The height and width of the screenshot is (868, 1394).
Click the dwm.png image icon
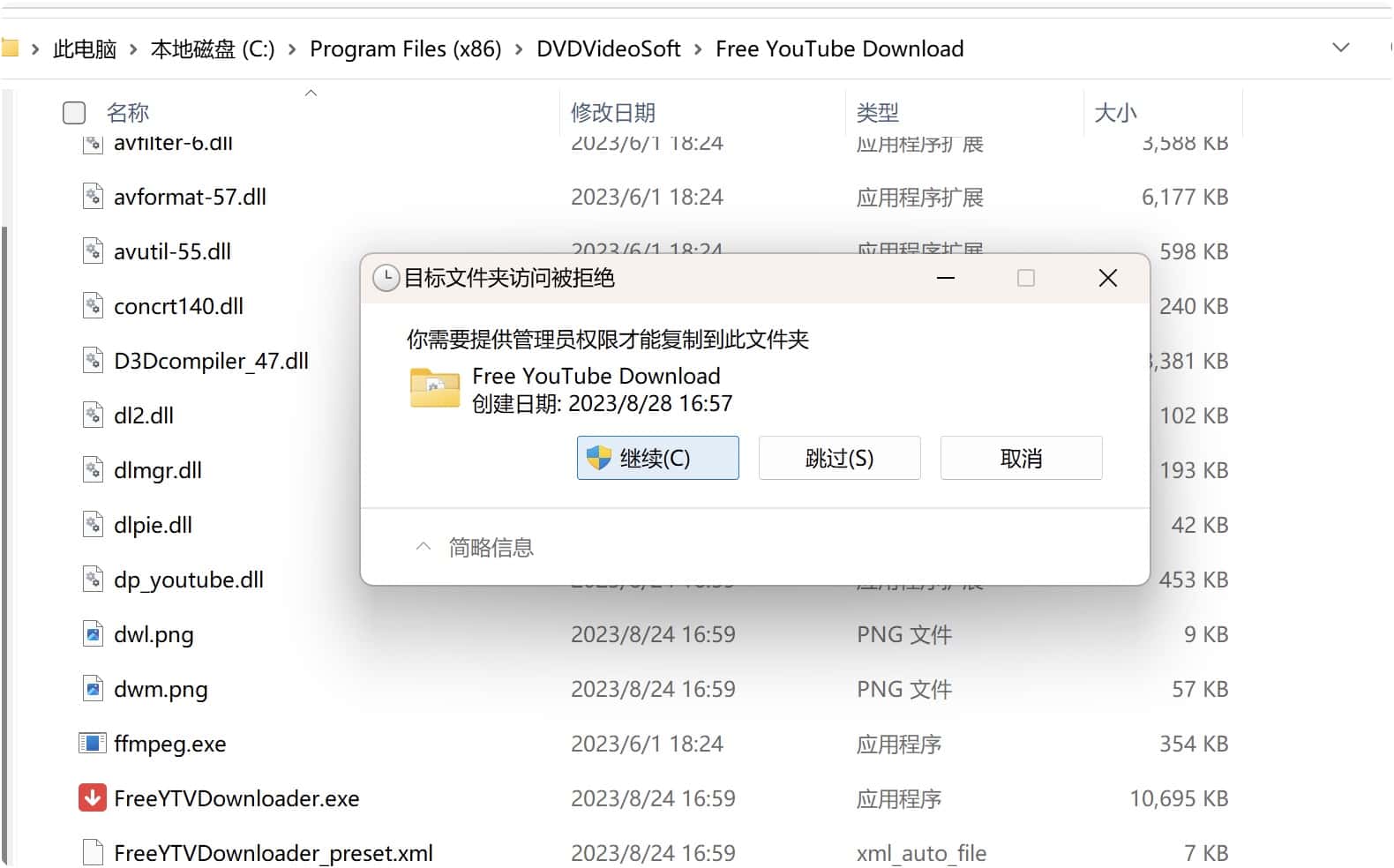tap(93, 688)
